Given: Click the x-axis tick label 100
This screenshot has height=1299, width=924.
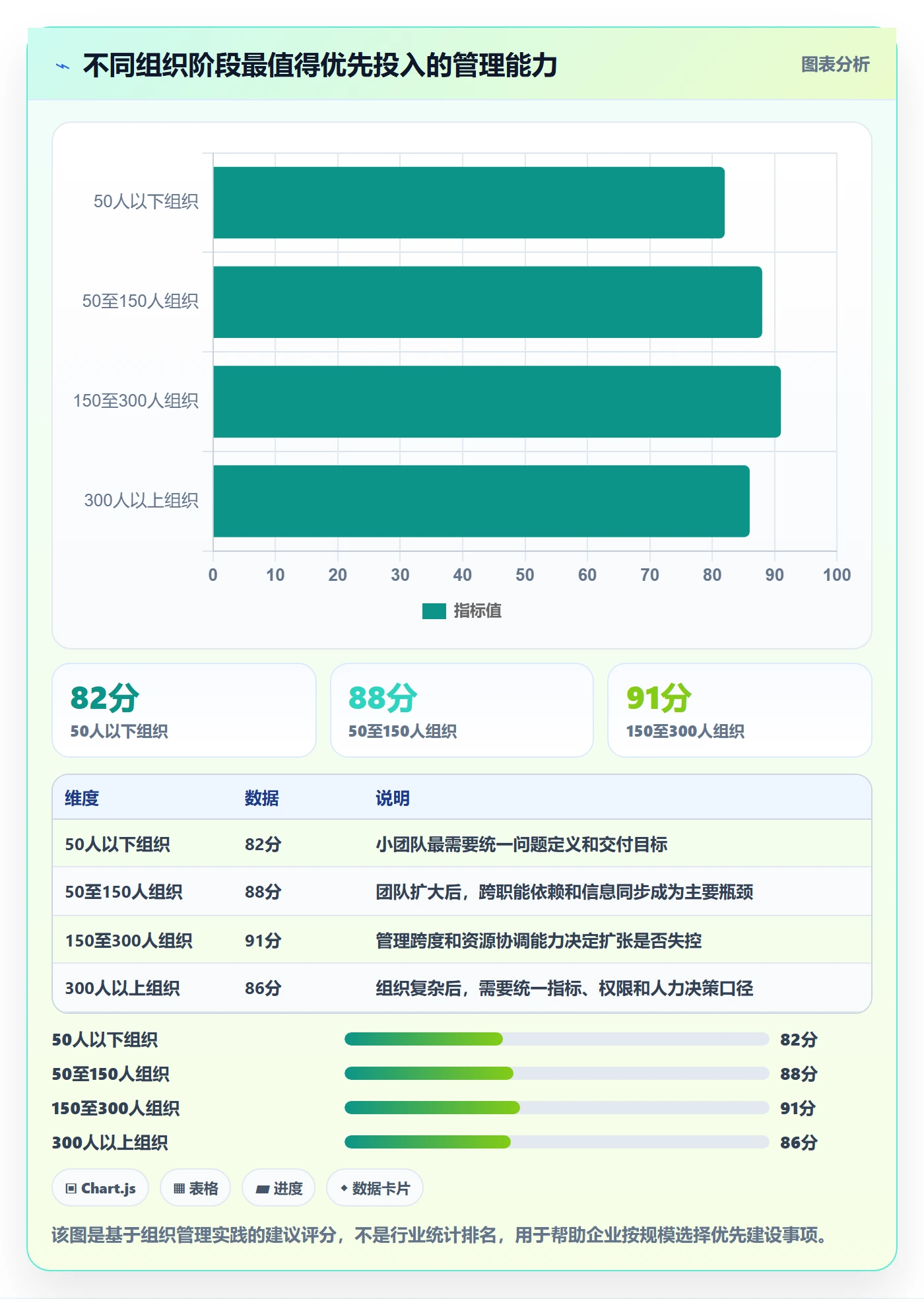Looking at the screenshot, I should point(837,575).
